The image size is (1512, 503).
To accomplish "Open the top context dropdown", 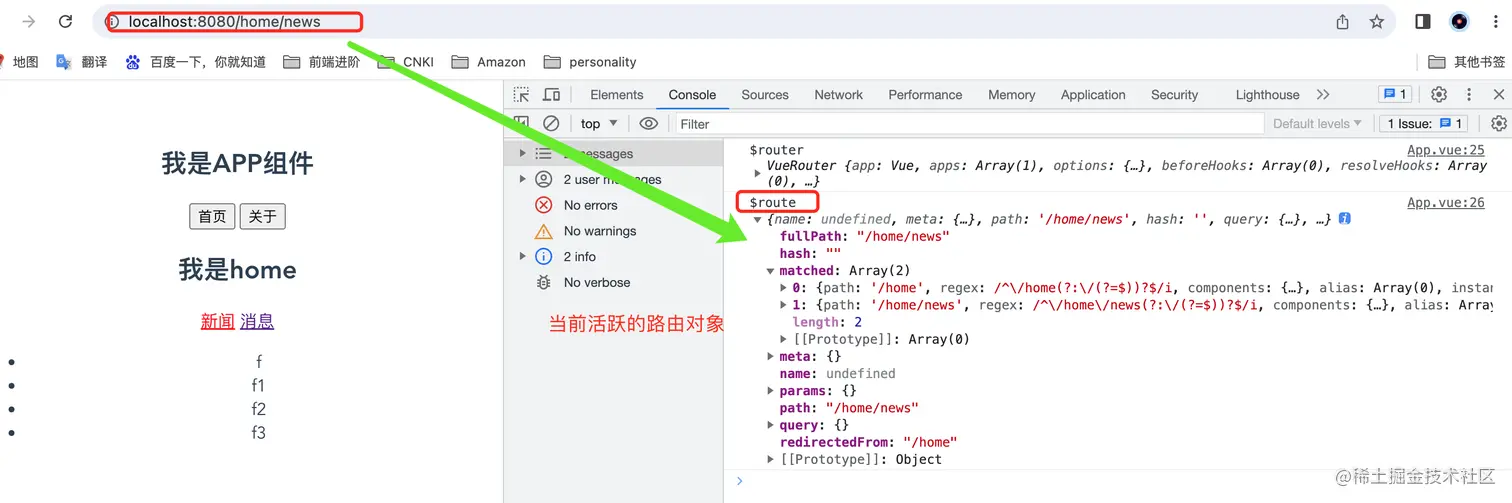I will coord(599,124).
